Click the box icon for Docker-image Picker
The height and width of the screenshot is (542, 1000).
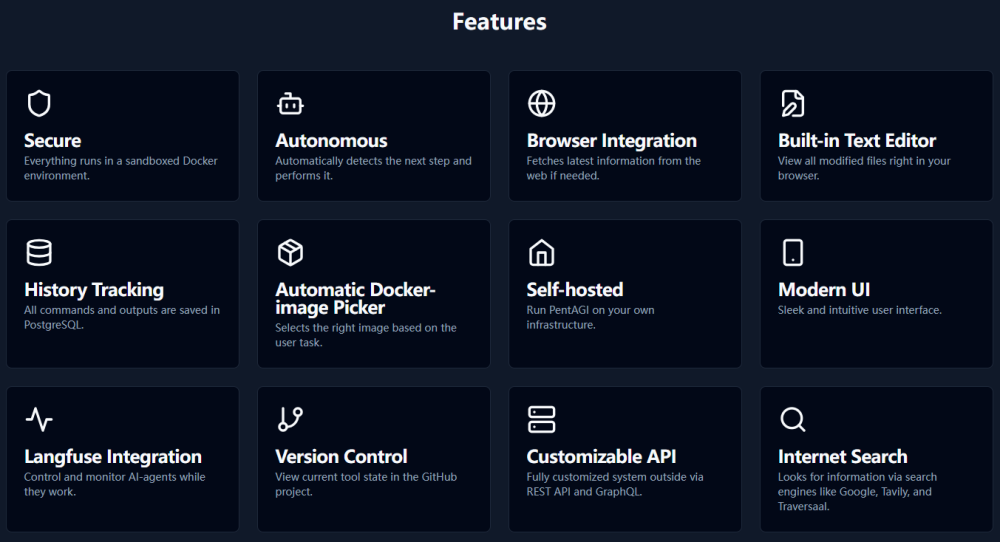click(290, 253)
